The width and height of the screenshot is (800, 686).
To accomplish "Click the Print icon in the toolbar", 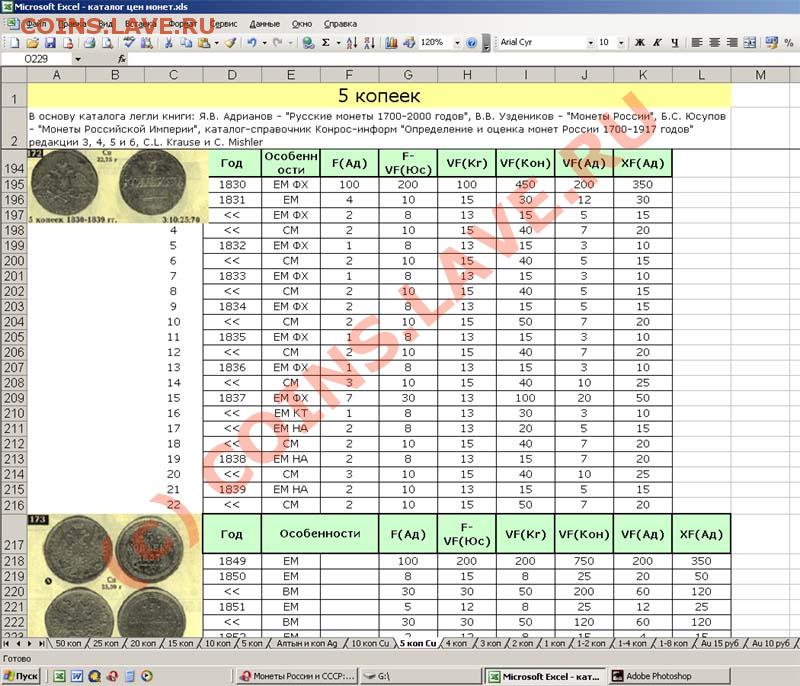I will (90, 43).
